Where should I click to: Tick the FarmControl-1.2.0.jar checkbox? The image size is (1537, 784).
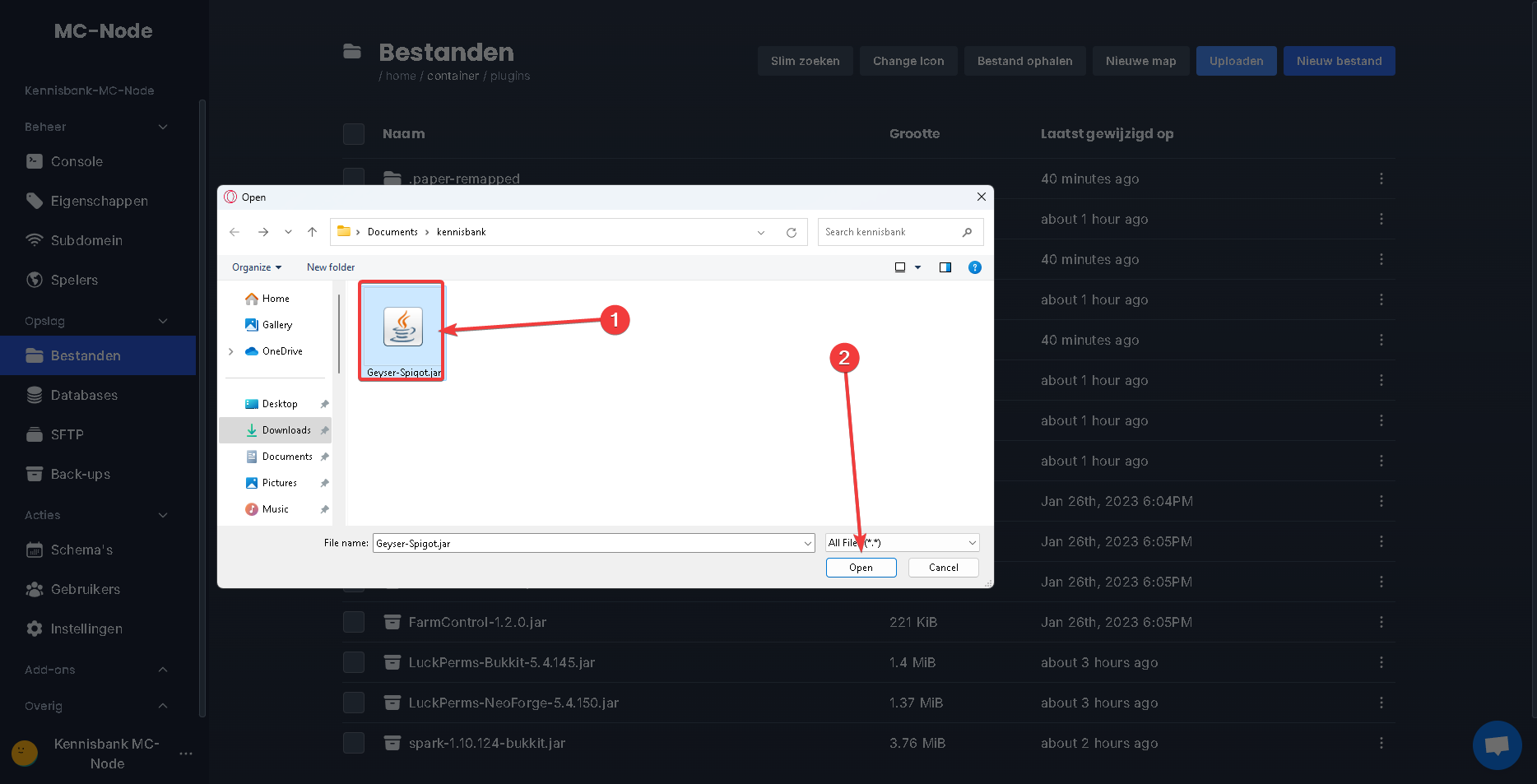[354, 622]
